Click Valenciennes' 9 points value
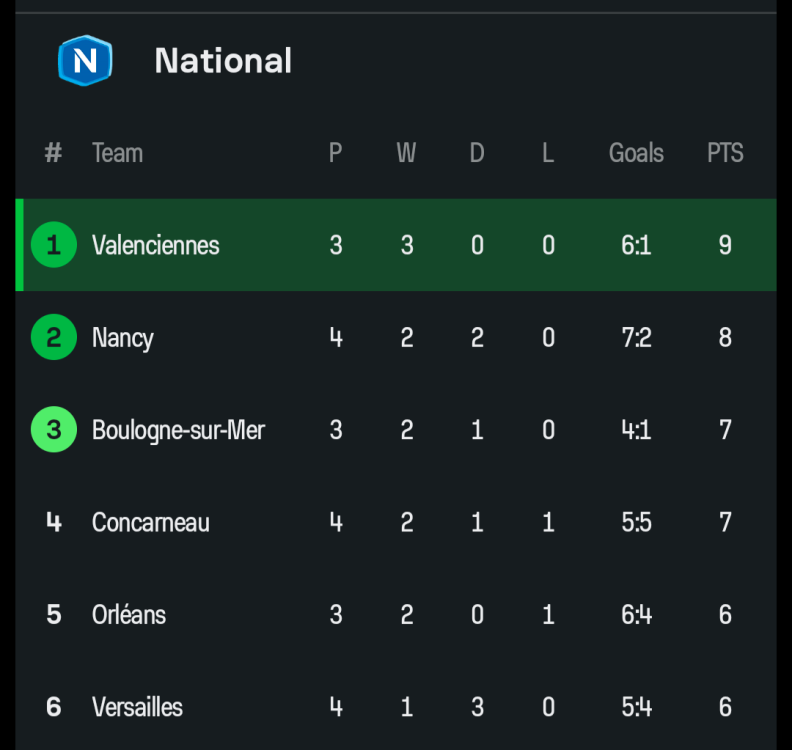 pos(725,245)
